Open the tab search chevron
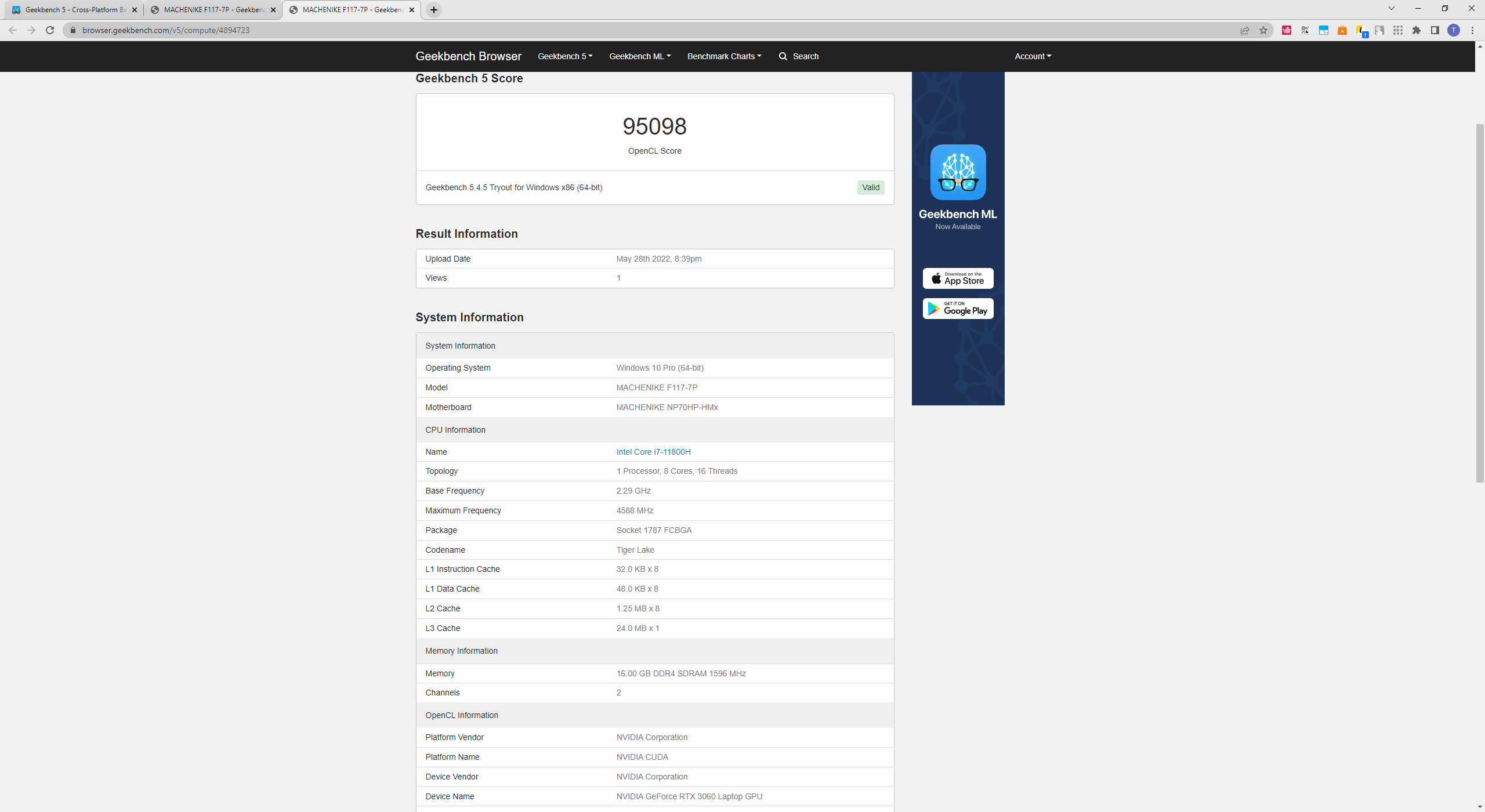1485x812 pixels. tap(1391, 9)
